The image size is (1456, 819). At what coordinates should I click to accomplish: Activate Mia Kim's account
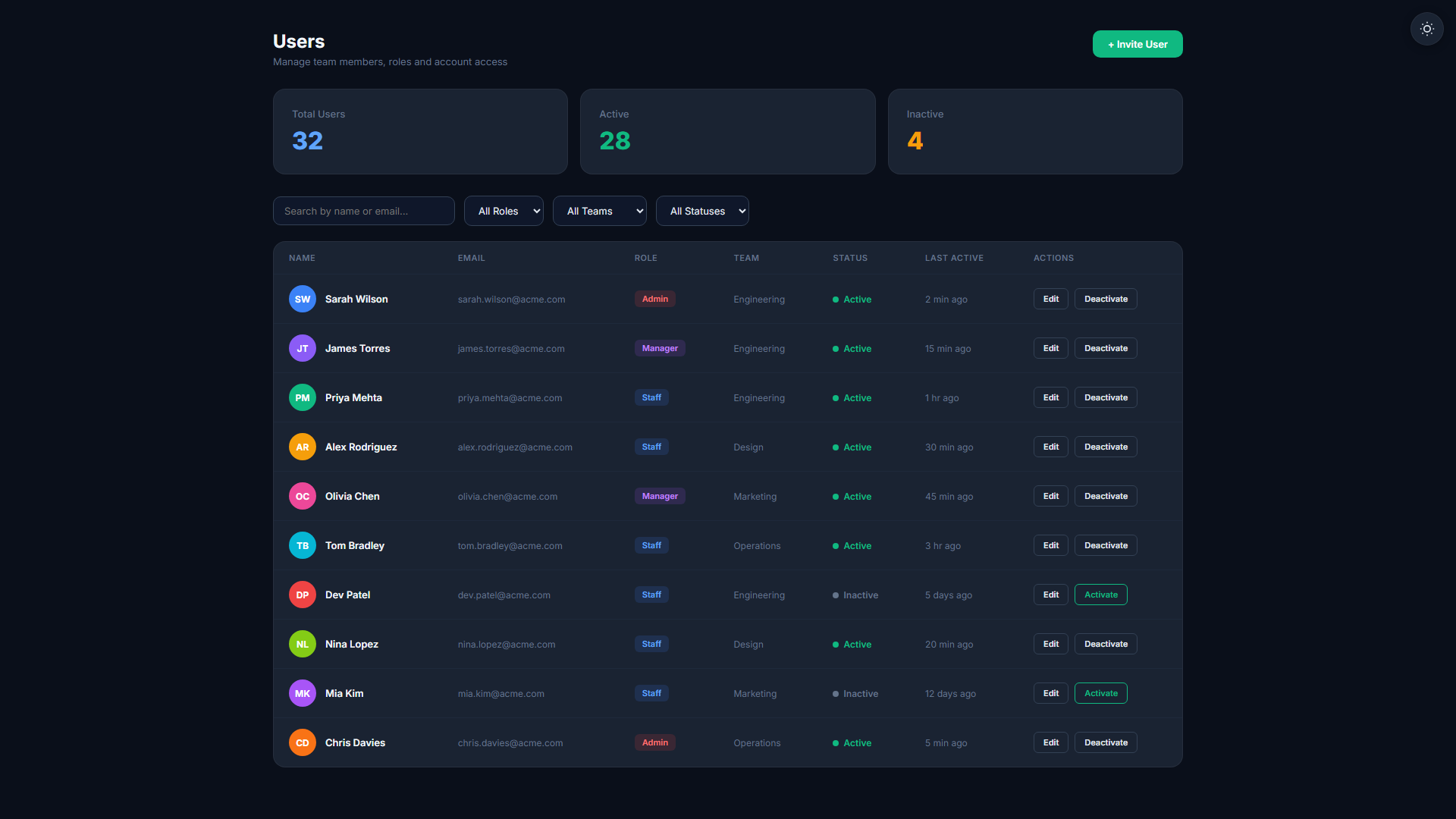[x=1100, y=693]
